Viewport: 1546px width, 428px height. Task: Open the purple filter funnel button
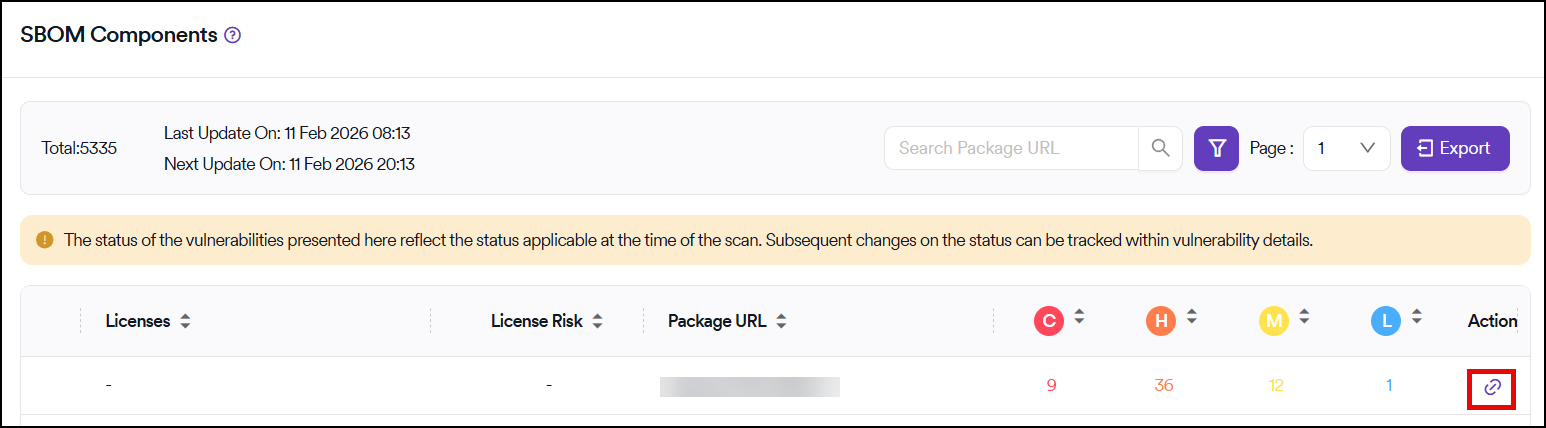click(x=1216, y=148)
